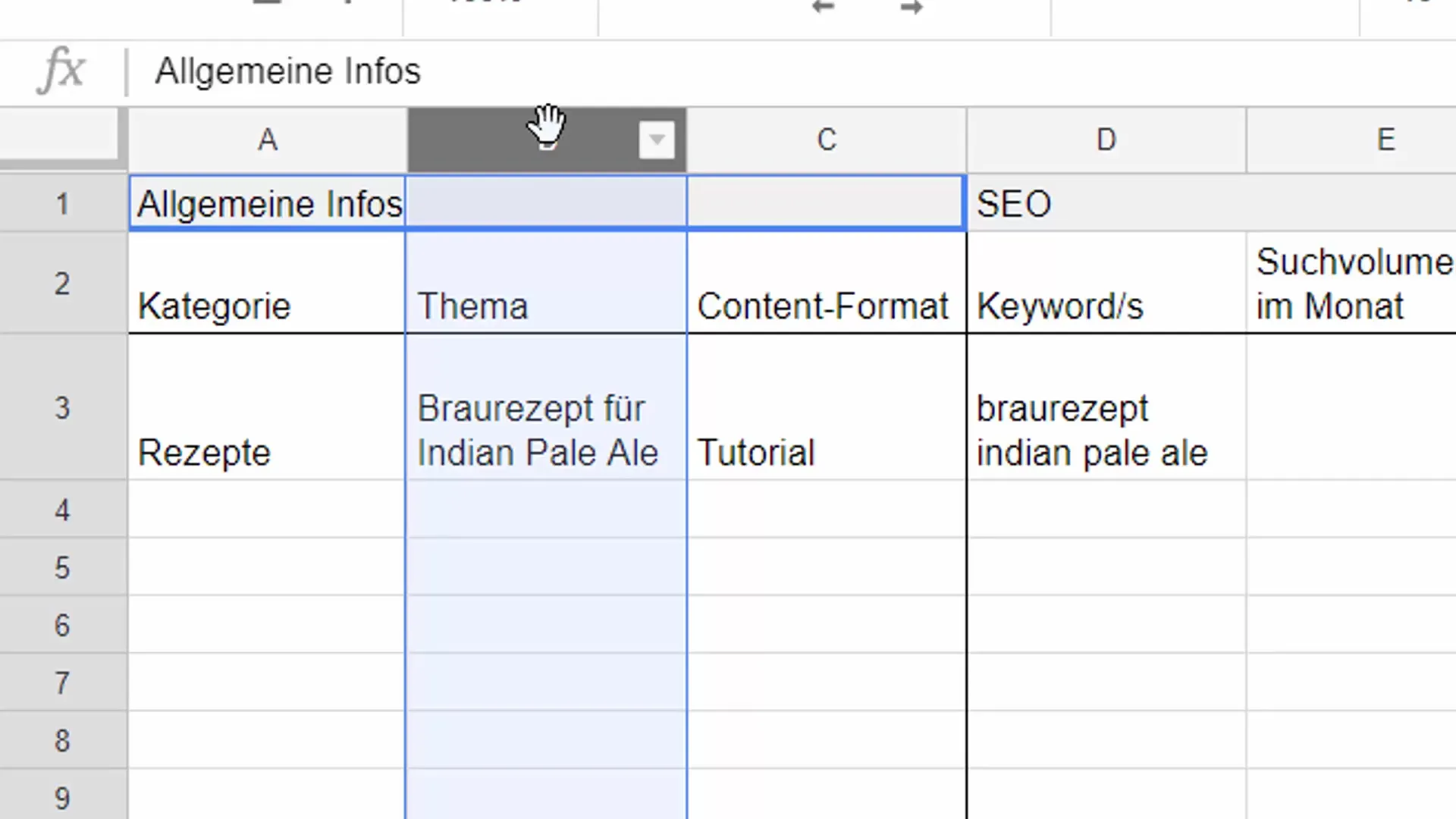
Task: Open column B header dropdown arrow
Action: coord(656,140)
